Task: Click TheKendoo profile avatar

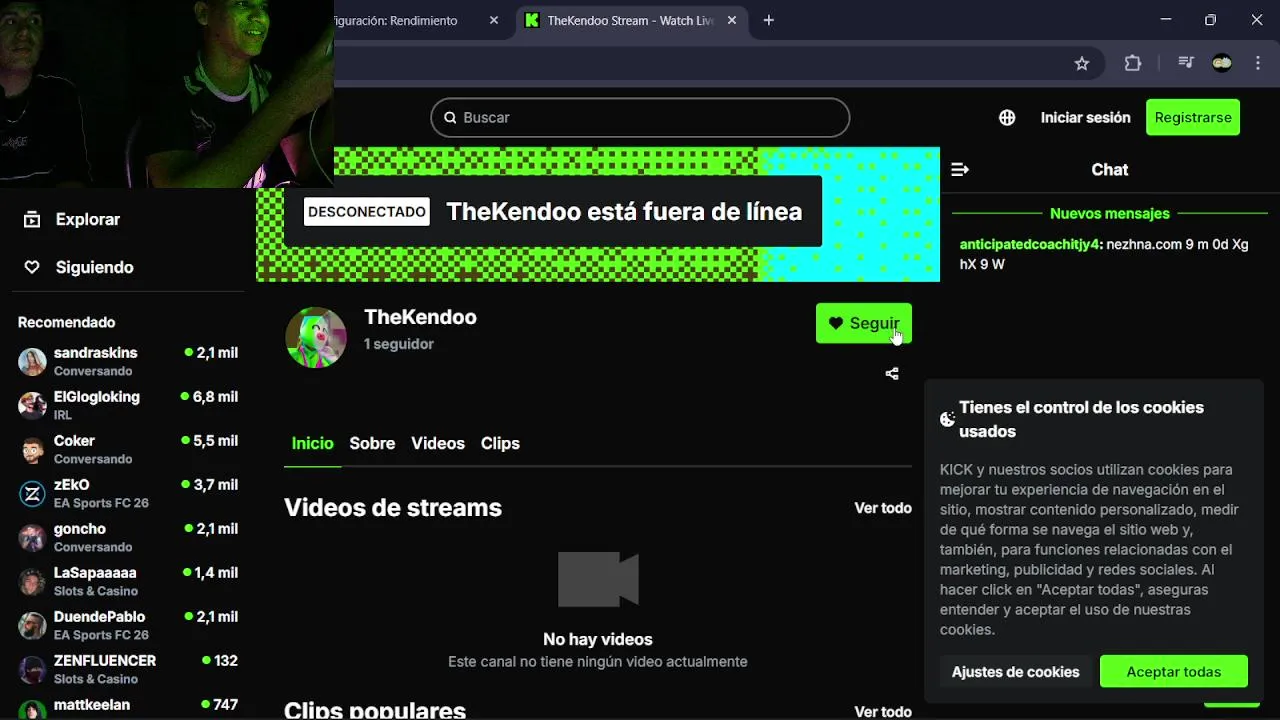Action: [316, 337]
